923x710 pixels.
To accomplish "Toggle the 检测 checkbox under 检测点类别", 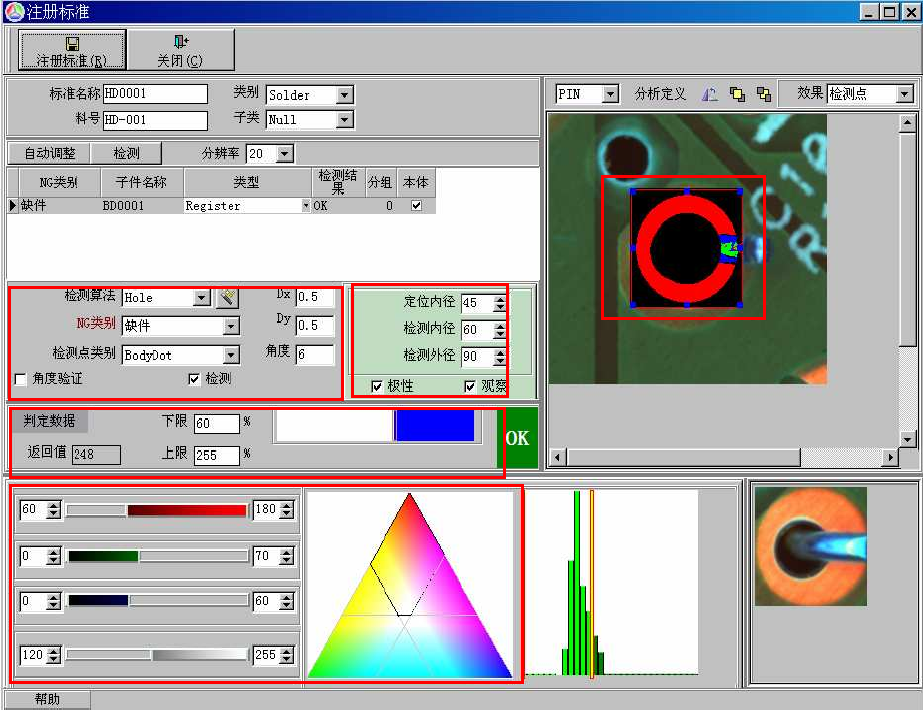I will (x=194, y=379).
